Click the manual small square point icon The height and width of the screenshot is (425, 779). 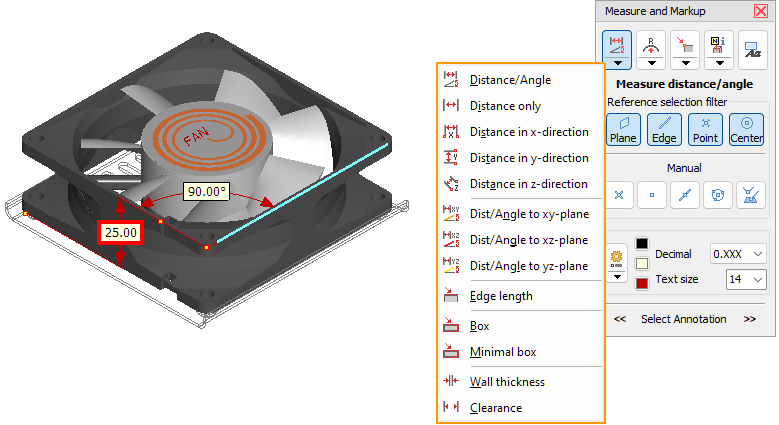coord(652,195)
